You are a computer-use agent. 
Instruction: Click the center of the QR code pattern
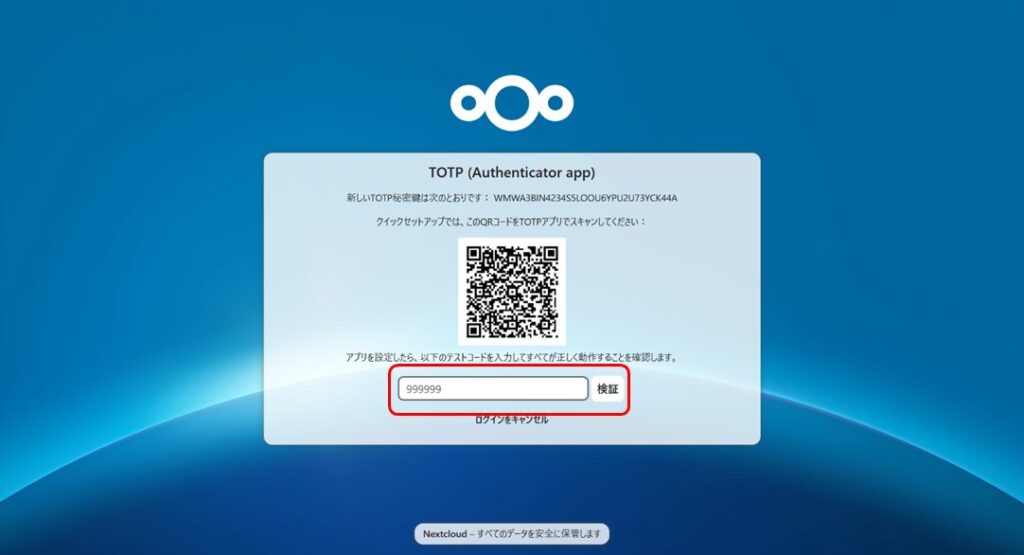click(x=512, y=292)
